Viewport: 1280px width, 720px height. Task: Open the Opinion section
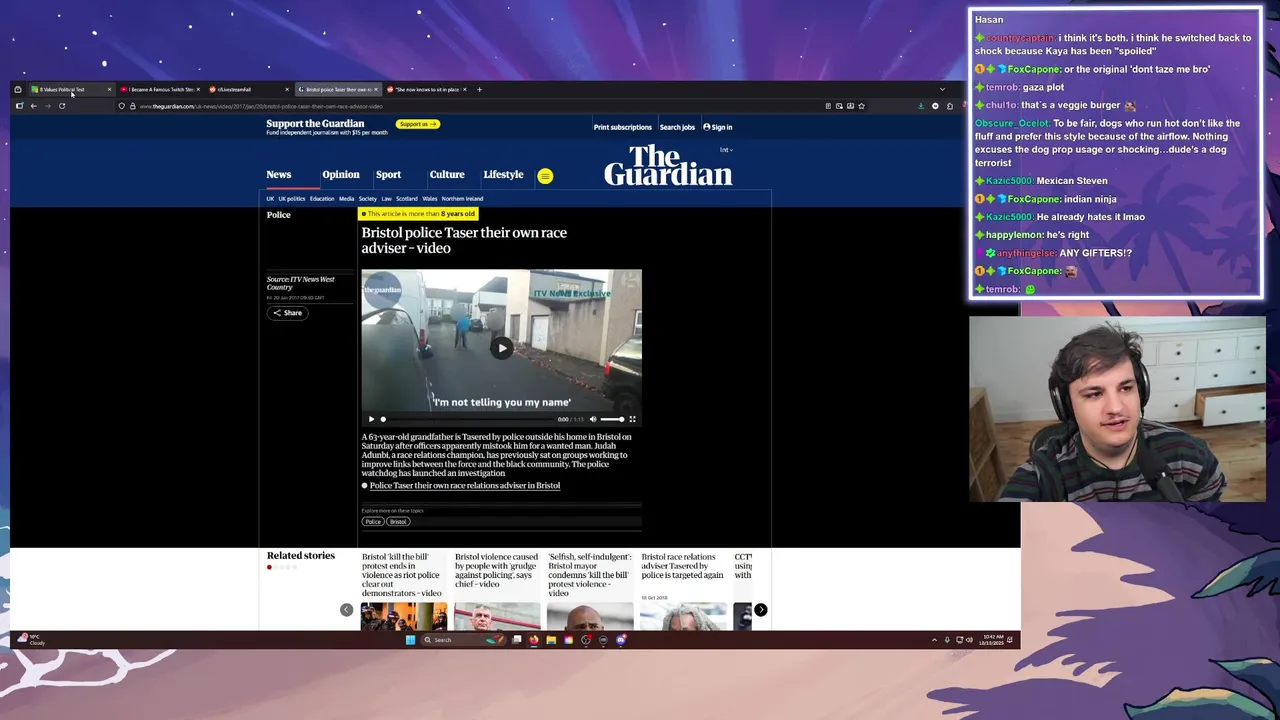[x=341, y=175]
